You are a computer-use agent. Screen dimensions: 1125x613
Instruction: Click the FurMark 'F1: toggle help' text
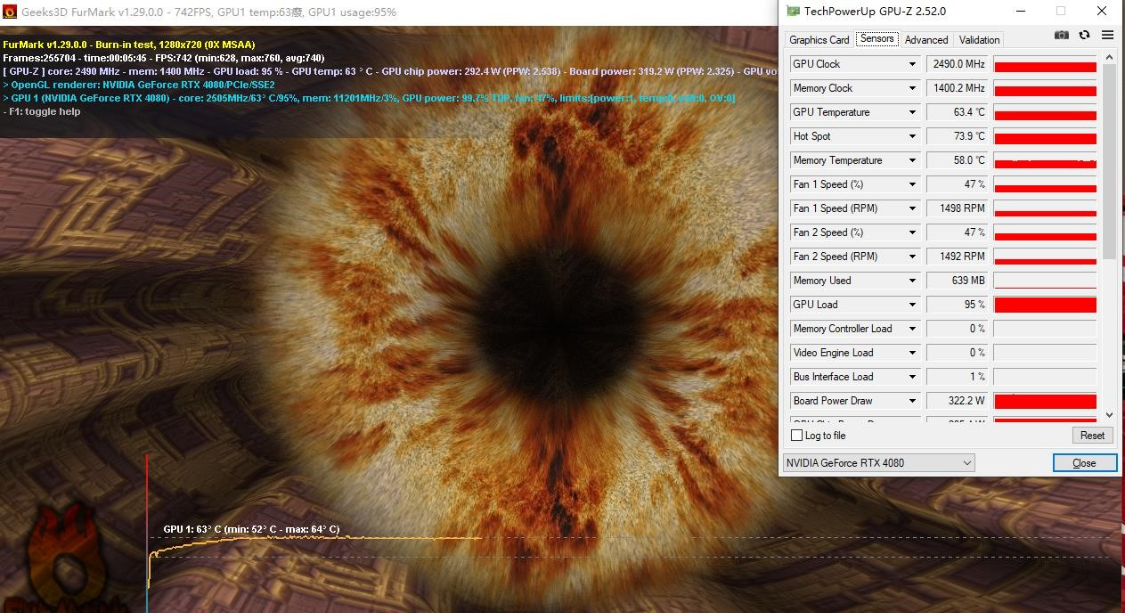[42, 111]
